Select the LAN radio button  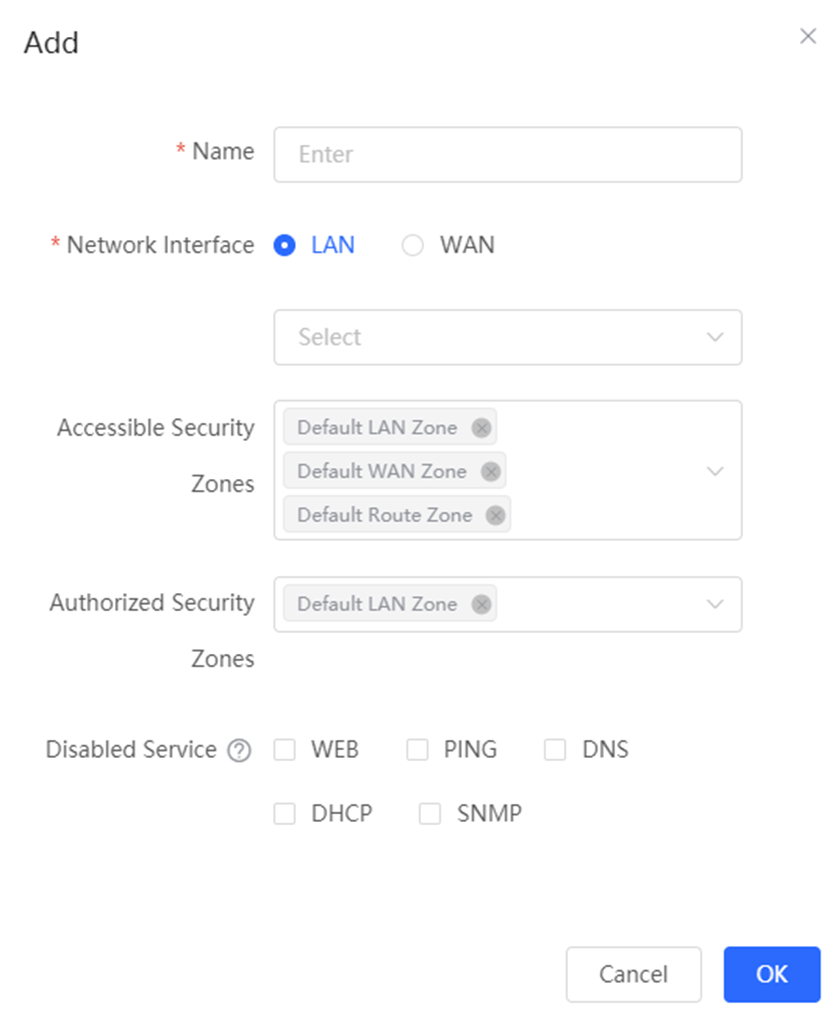click(x=285, y=245)
